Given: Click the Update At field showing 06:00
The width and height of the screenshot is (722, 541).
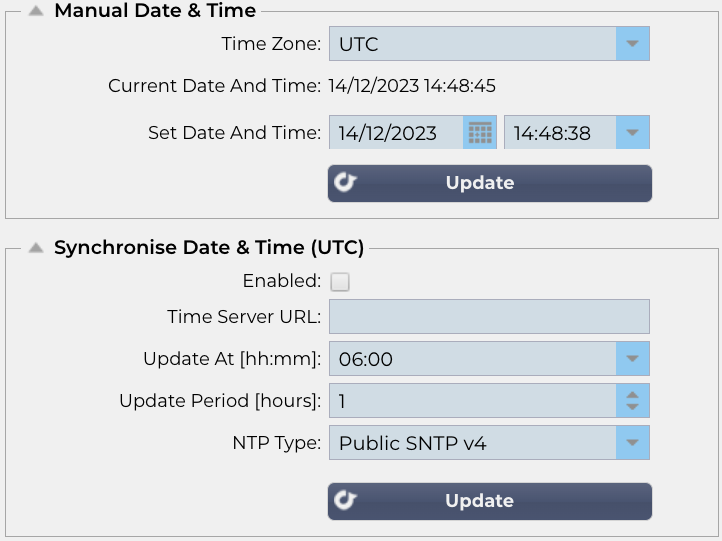Looking at the screenshot, I should point(472,359).
